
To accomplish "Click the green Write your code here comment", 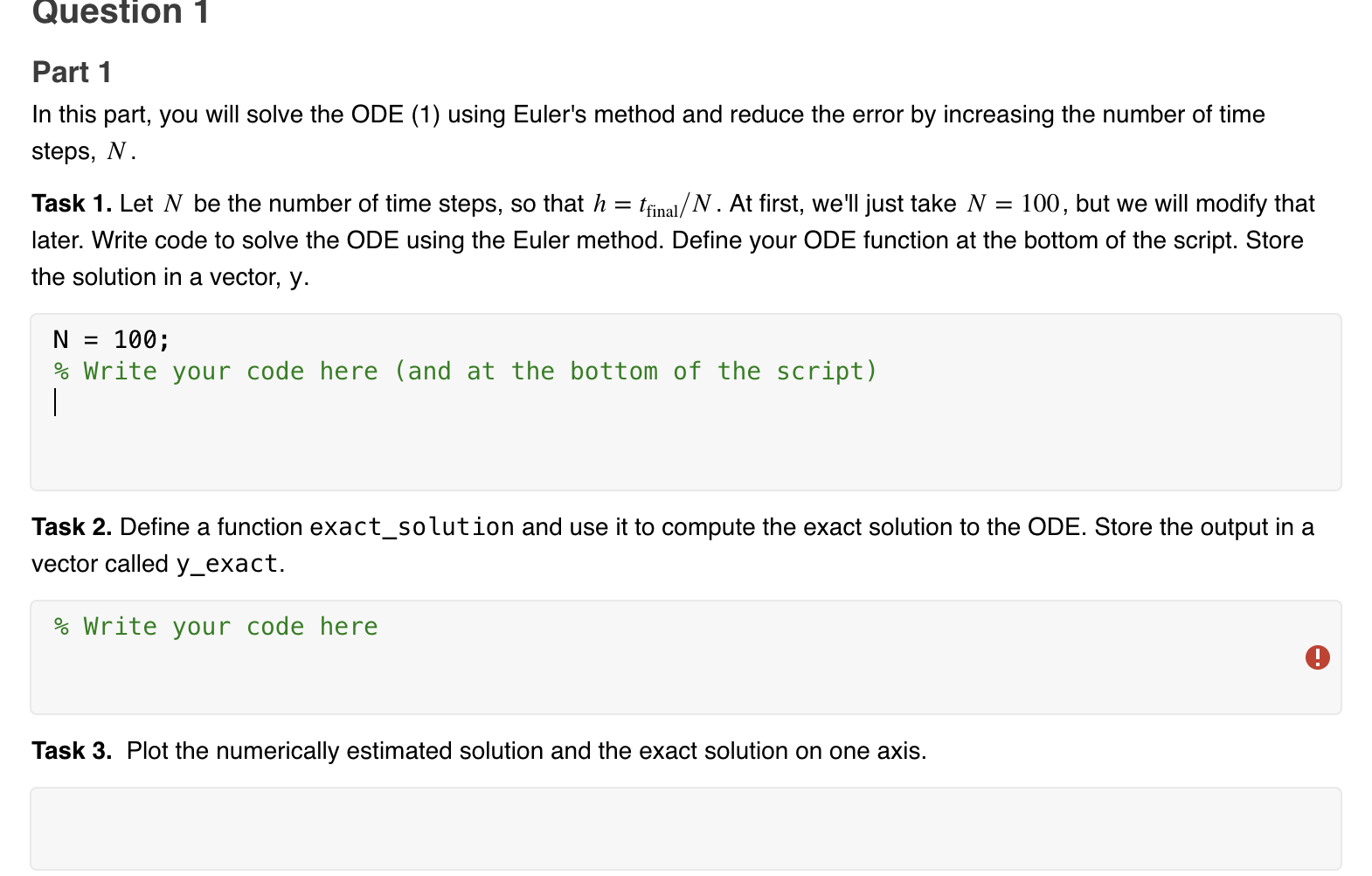I will pyautogui.click(x=216, y=626).
